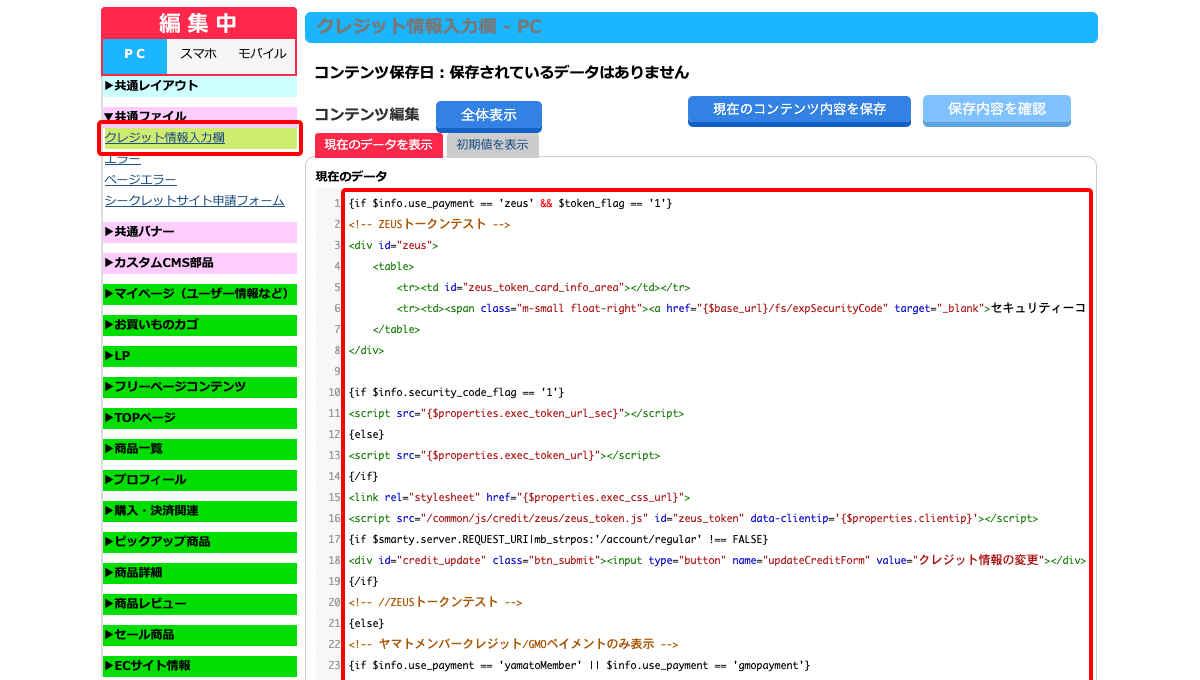Click the 現在のデータ label above editor
Image resolution: width=1200 pixels, height=680 pixels.
352,176
